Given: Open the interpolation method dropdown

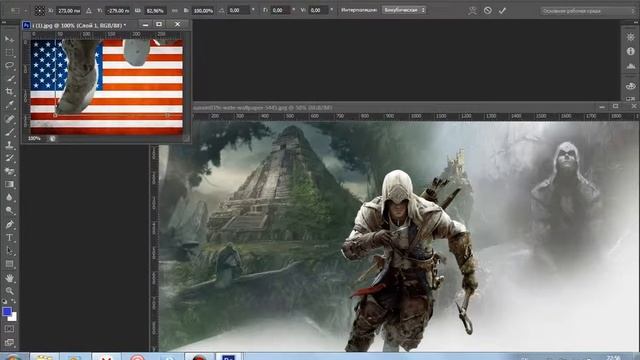Looking at the screenshot, I should 404,10.
